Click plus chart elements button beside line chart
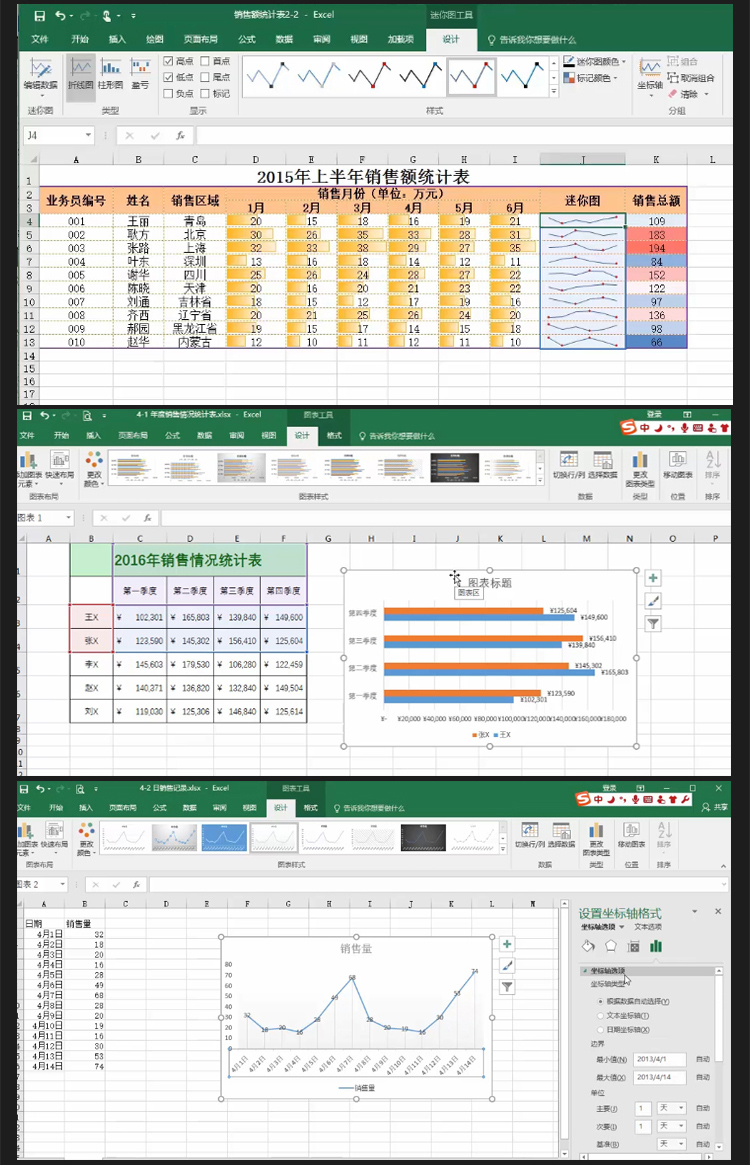This screenshot has height=1165, width=750. (507, 944)
